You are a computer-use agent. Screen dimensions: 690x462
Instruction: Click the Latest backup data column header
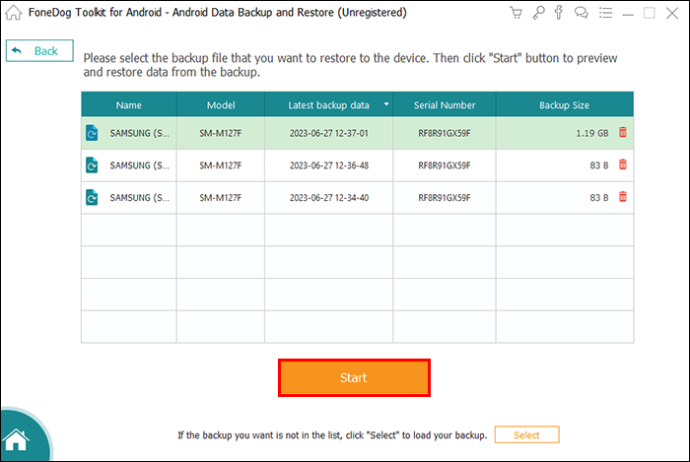pyautogui.click(x=329, y=105)
